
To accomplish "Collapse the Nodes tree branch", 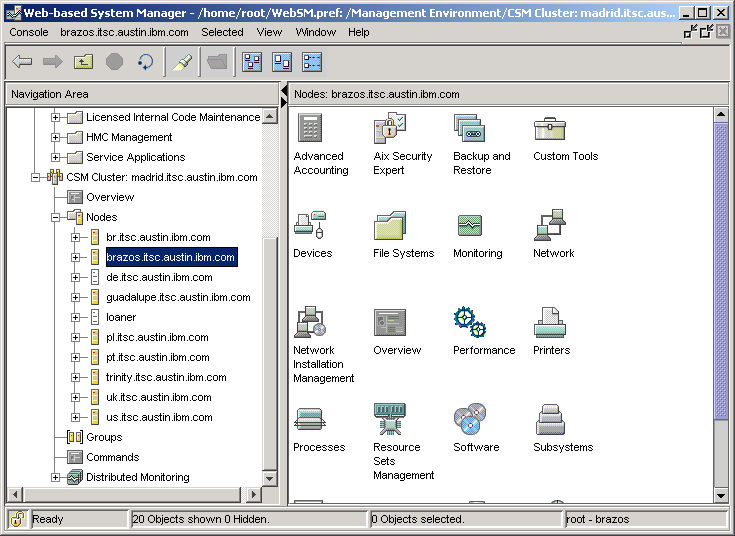I will point(55,217).
